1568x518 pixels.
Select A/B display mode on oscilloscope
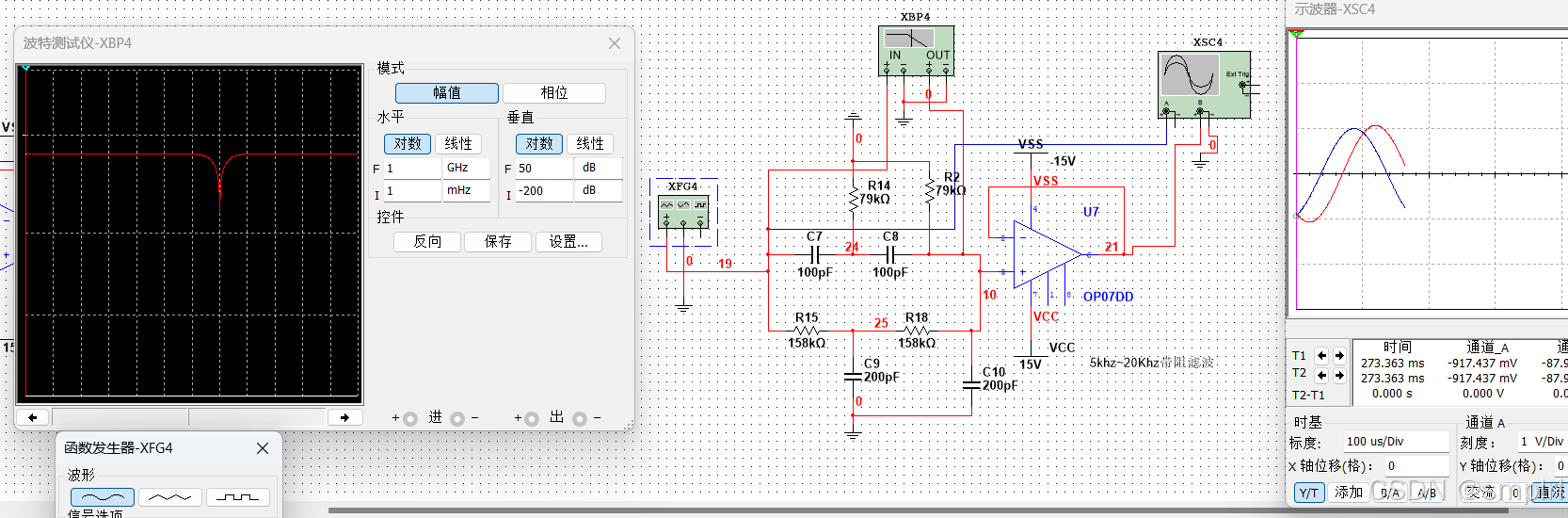(1427, 493)
